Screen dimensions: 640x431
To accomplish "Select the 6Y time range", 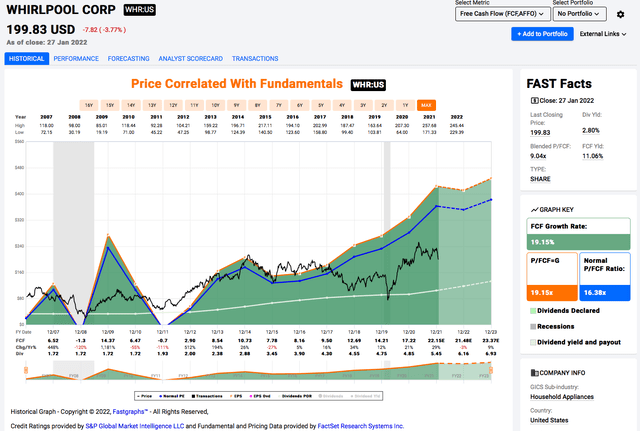I will (x=300, y=105).
